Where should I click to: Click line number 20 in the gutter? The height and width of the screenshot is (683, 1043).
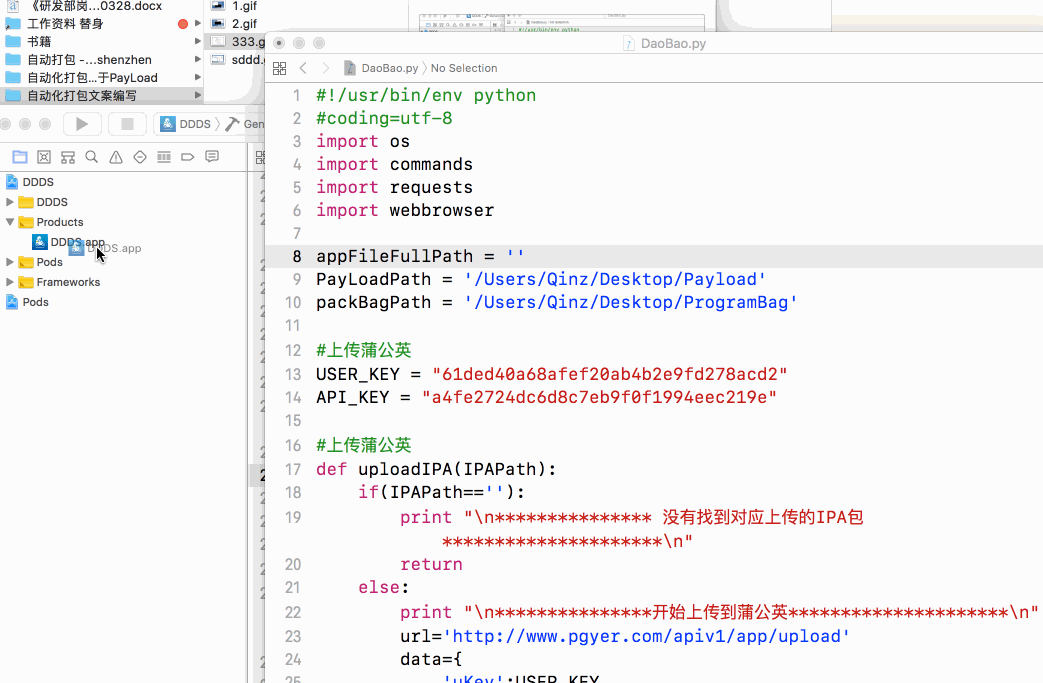[293, 564]
